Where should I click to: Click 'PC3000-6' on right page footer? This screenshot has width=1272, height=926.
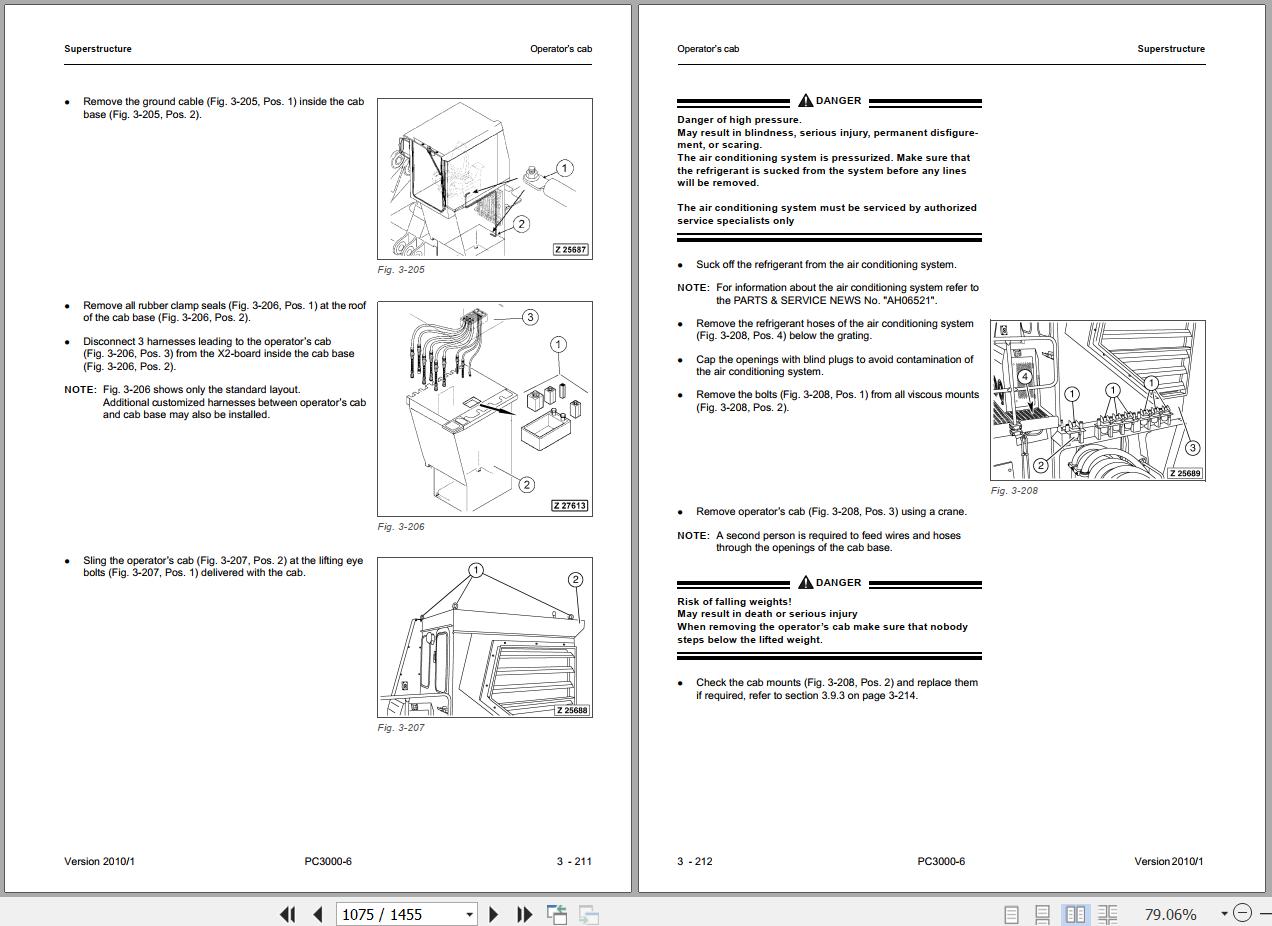[941, 861]
